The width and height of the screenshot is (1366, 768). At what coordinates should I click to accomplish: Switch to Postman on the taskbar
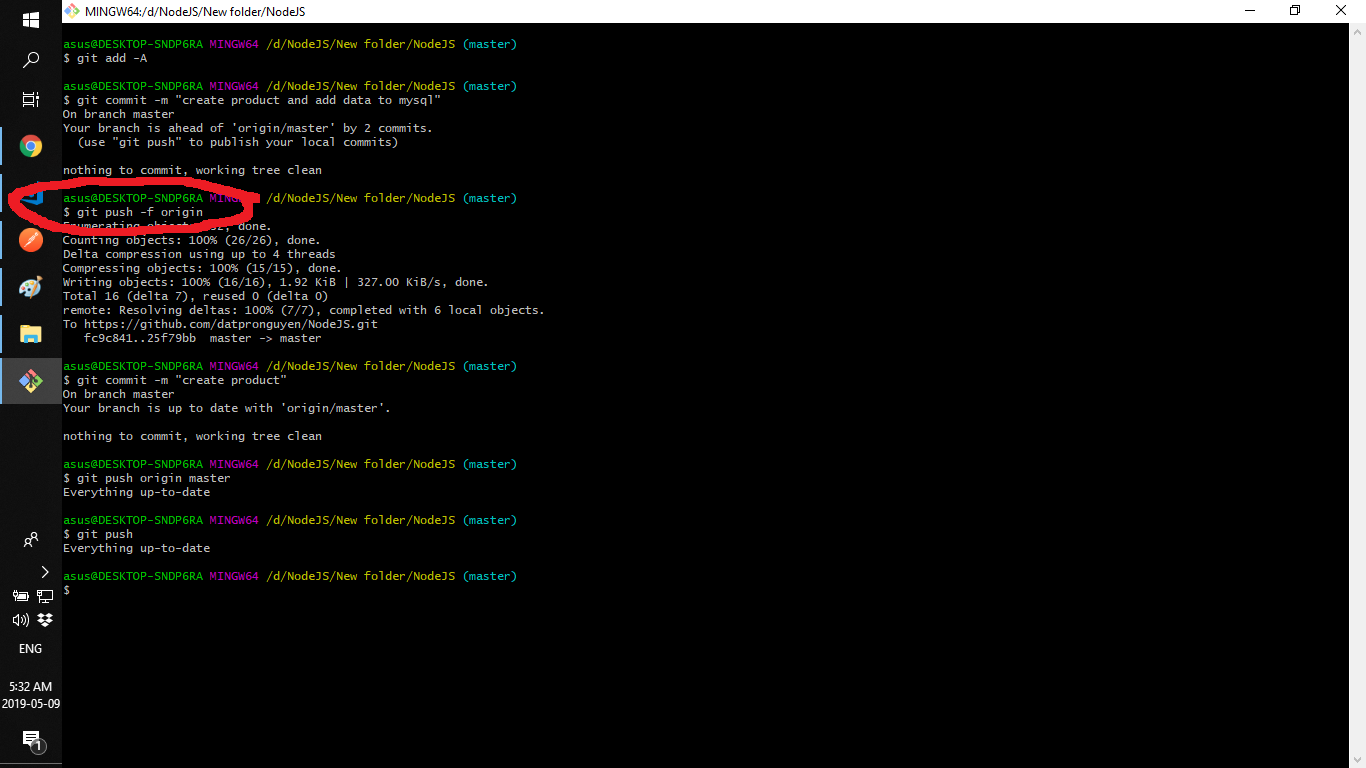(x=31, y=240)
